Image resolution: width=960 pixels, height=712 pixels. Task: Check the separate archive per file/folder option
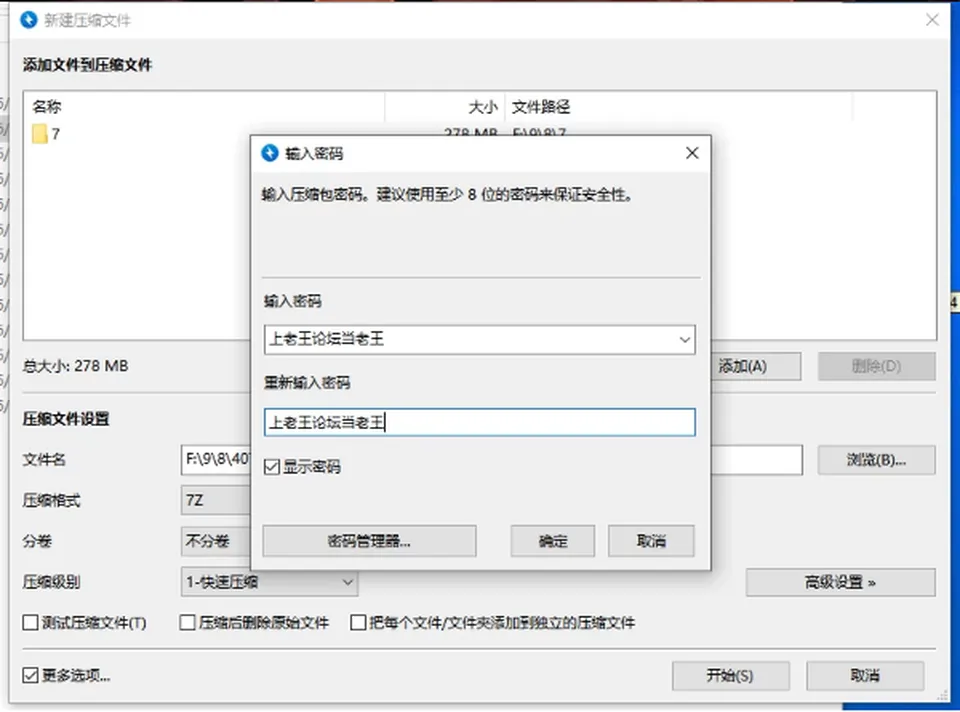coord(358,623)
